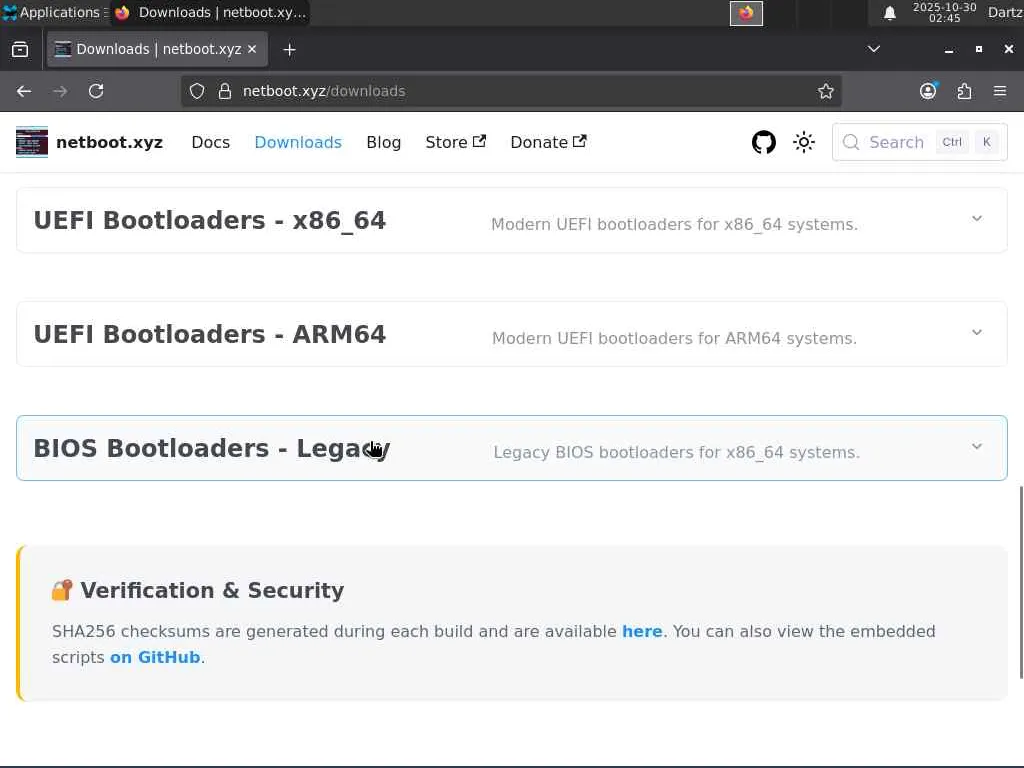
Task: Click the page vertical scrollbar
Action: point(1020,580)
